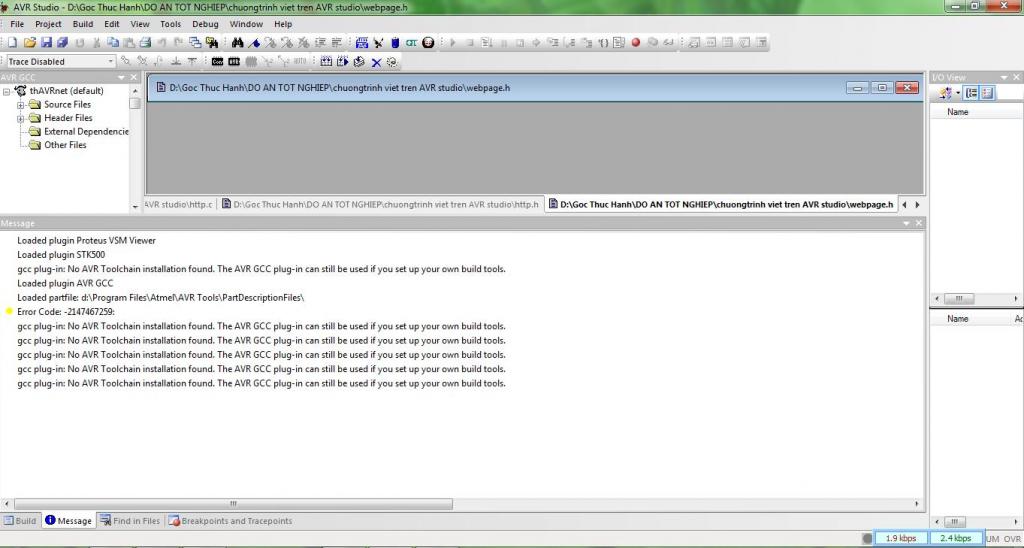Click the Find binoculars icon

pos(238,42)
